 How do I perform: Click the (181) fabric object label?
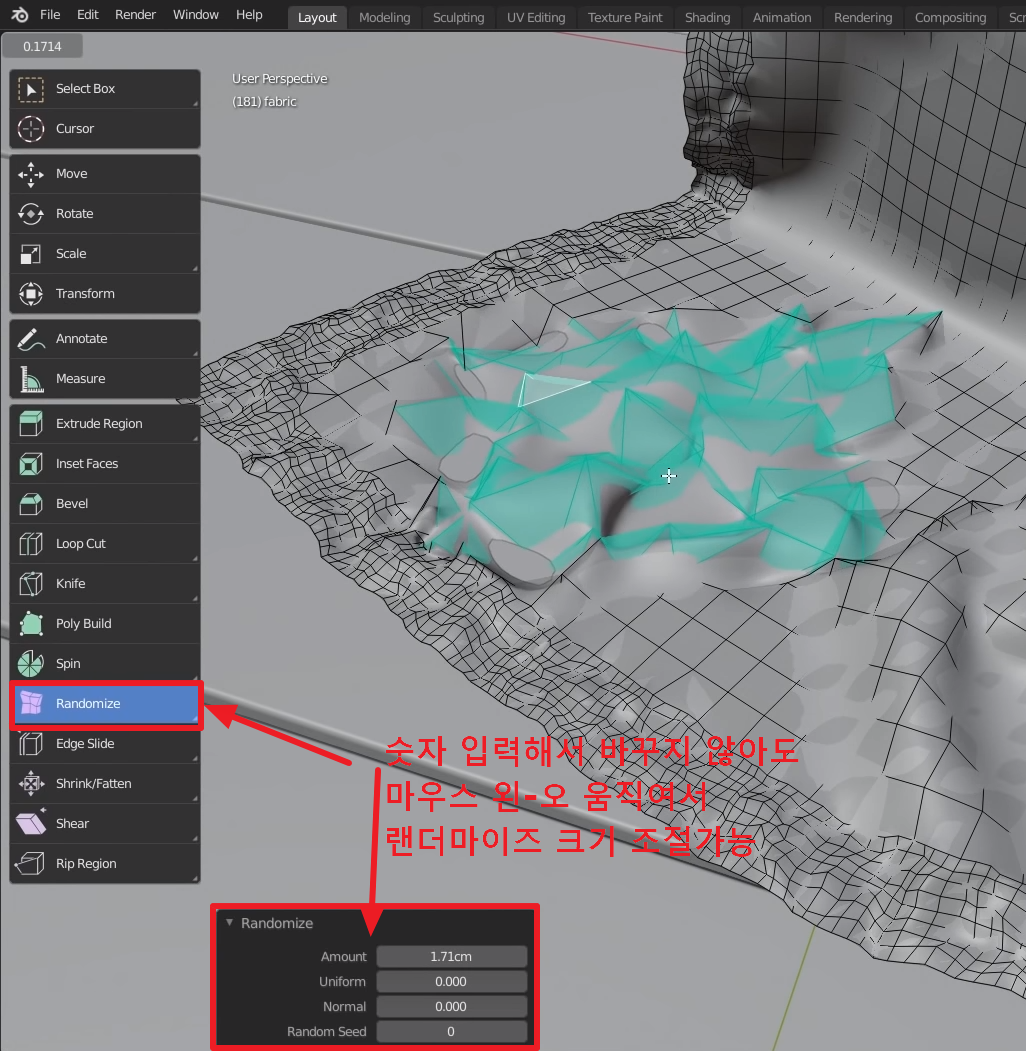tap(264, 102)
